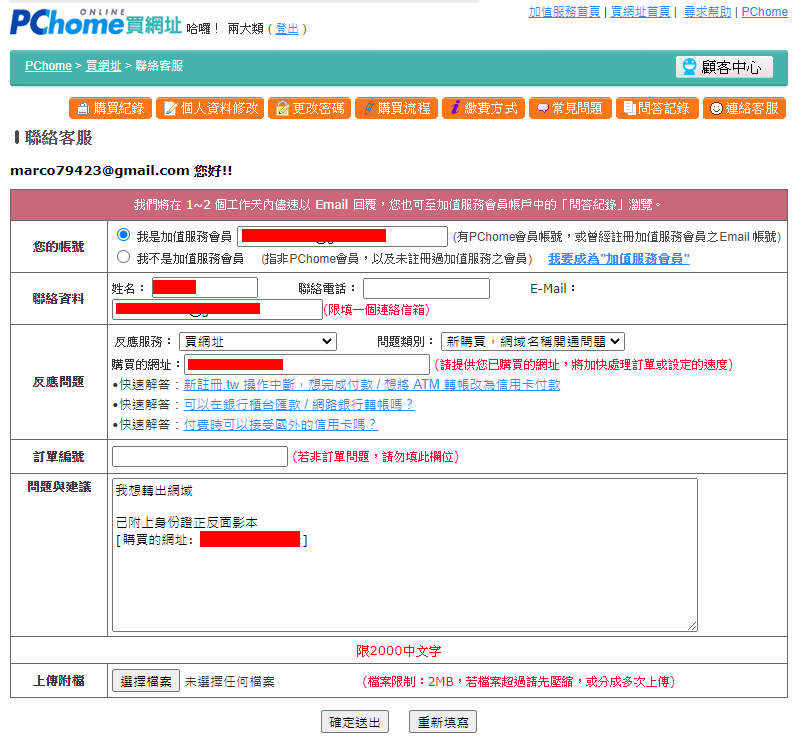Click the 限填一個連絡信箱 note
This screenshot has height=745, width=811.
click(377, 309)
